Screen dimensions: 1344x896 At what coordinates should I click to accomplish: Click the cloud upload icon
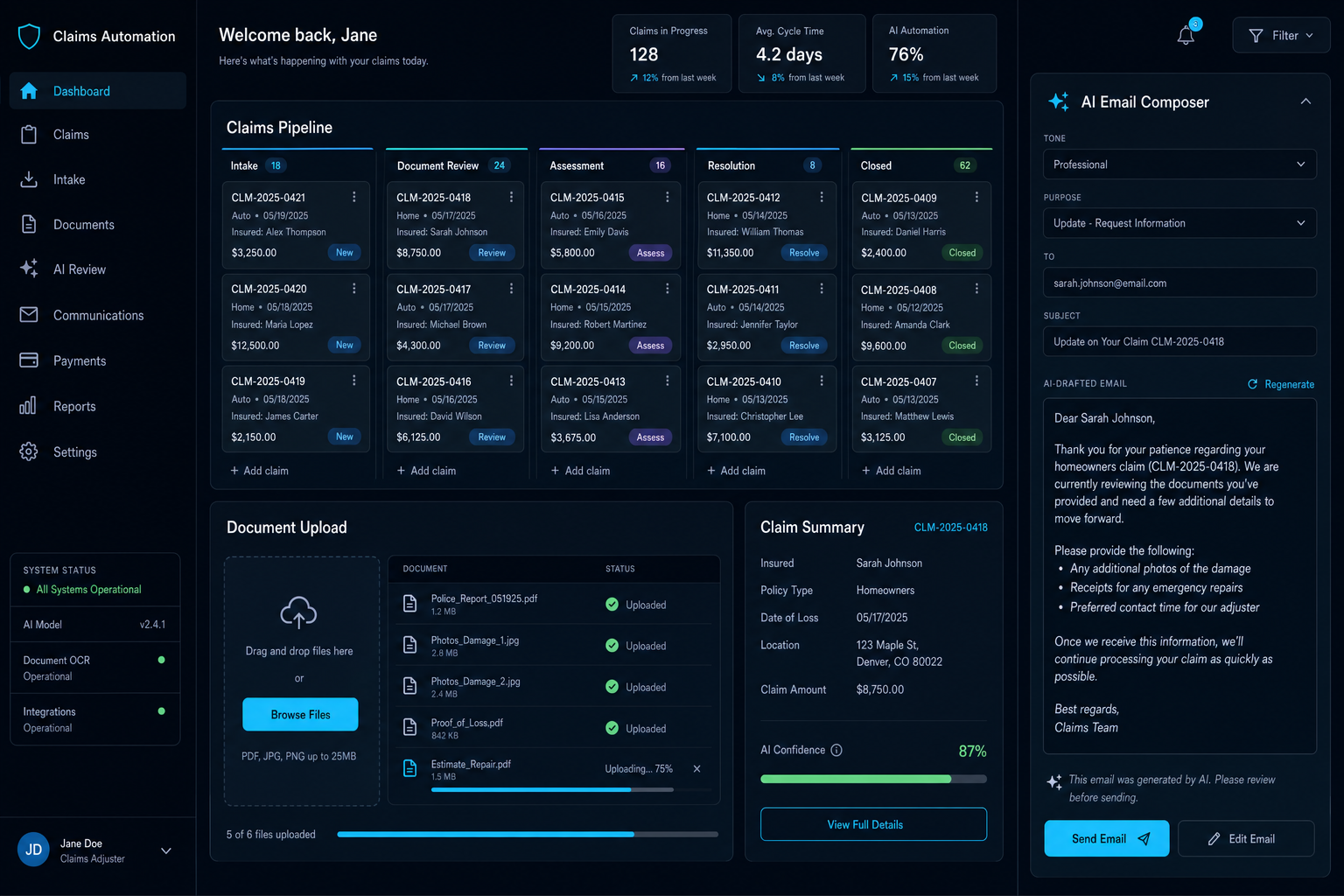298,612
